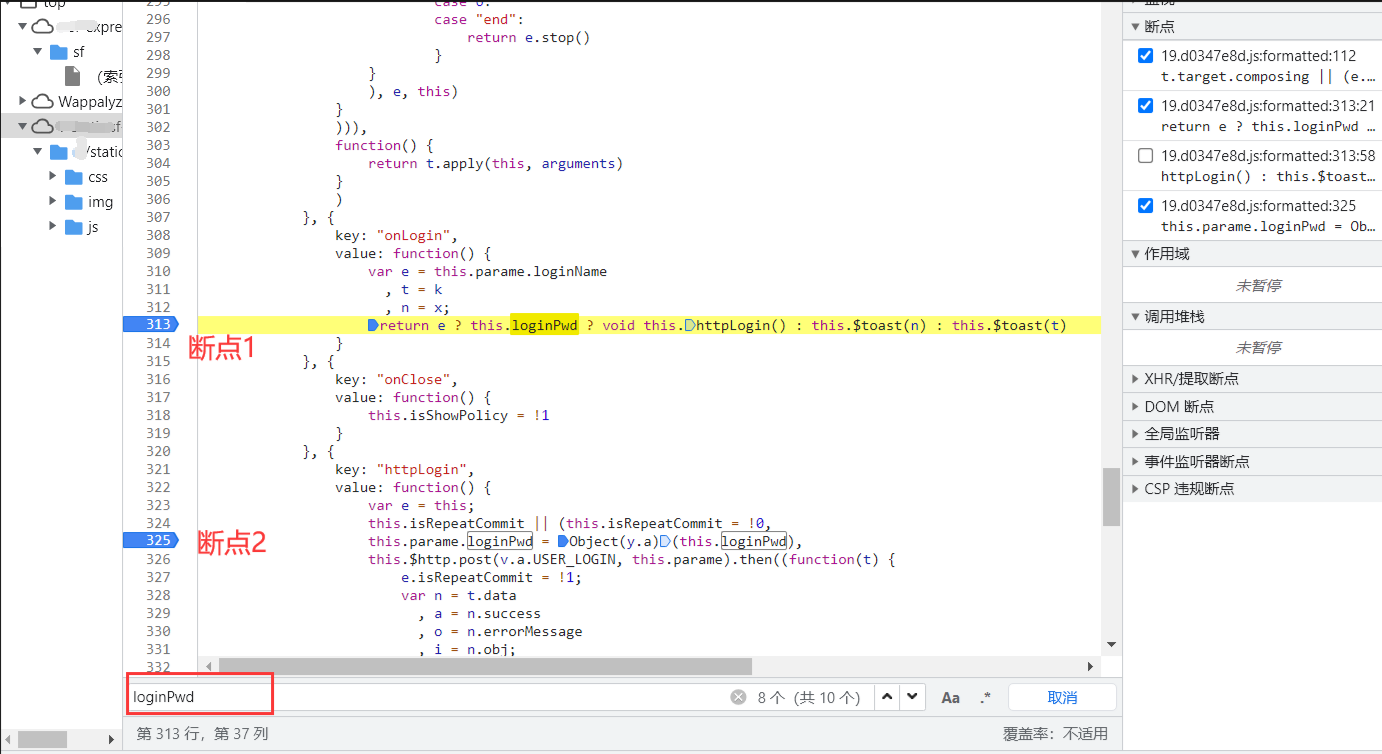This screenshot has width=1382, height=754.
Task: Select the img folder
Action: (x=100, y=202)
